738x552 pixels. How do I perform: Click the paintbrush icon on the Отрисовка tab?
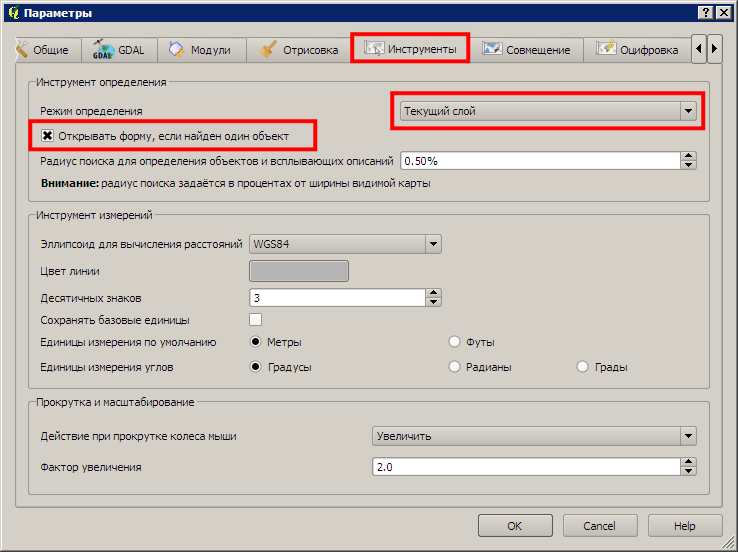[x=268, y=49]
